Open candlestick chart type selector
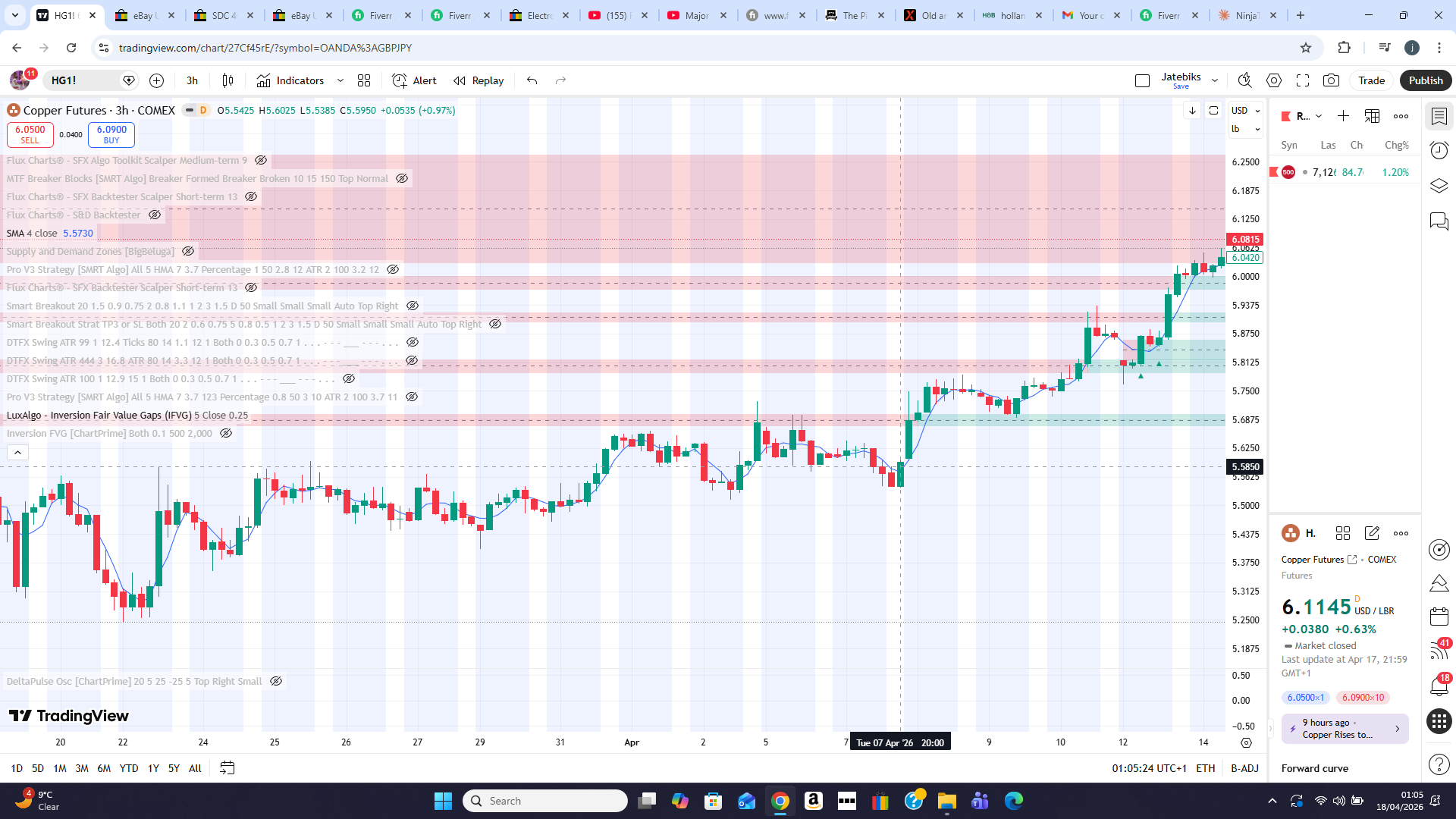1456x819 pixels. (227, 80)
